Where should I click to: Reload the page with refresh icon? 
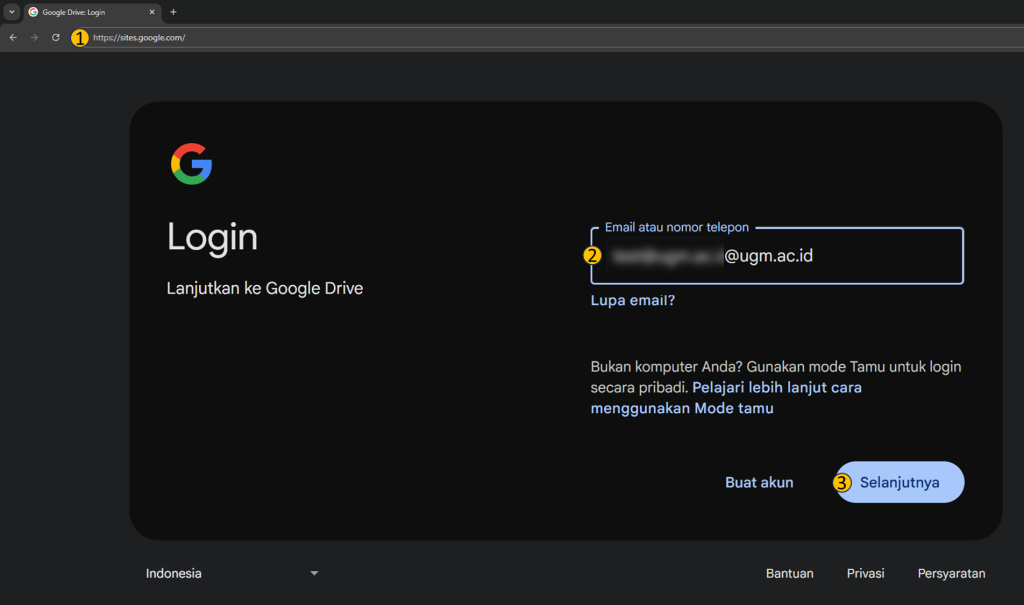tap(56, 37)
